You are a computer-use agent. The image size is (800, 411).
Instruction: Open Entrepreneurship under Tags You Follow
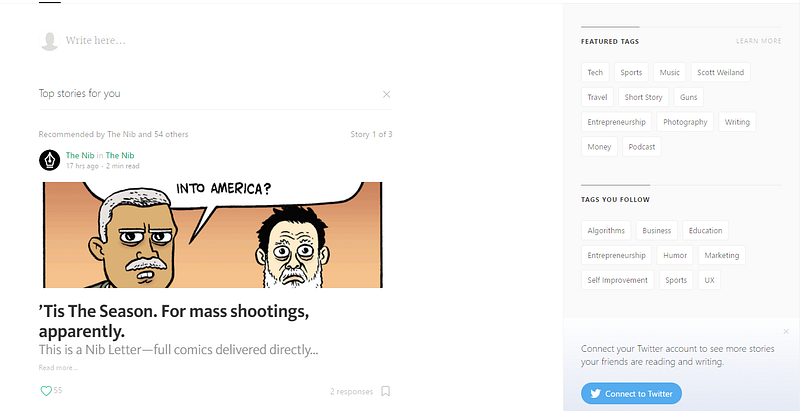coord(616,255)
